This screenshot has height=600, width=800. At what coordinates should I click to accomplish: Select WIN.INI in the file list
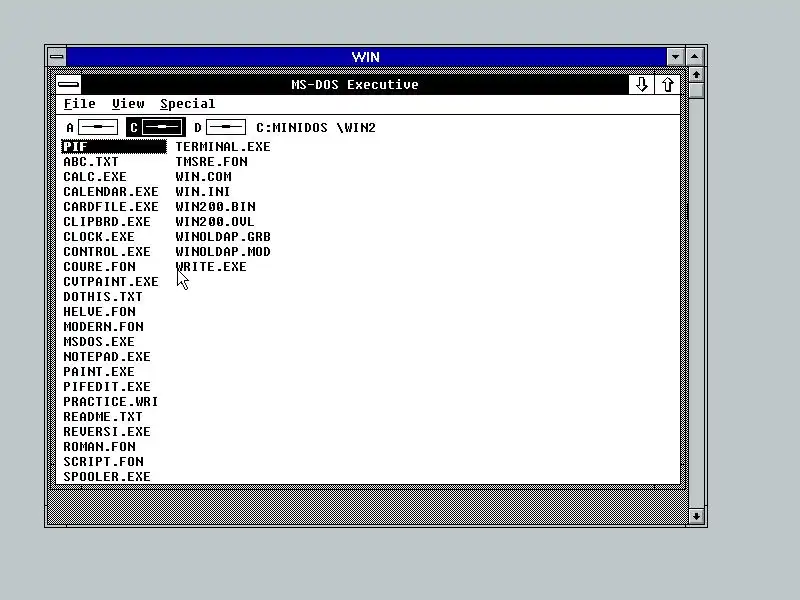tap(203, 192)
